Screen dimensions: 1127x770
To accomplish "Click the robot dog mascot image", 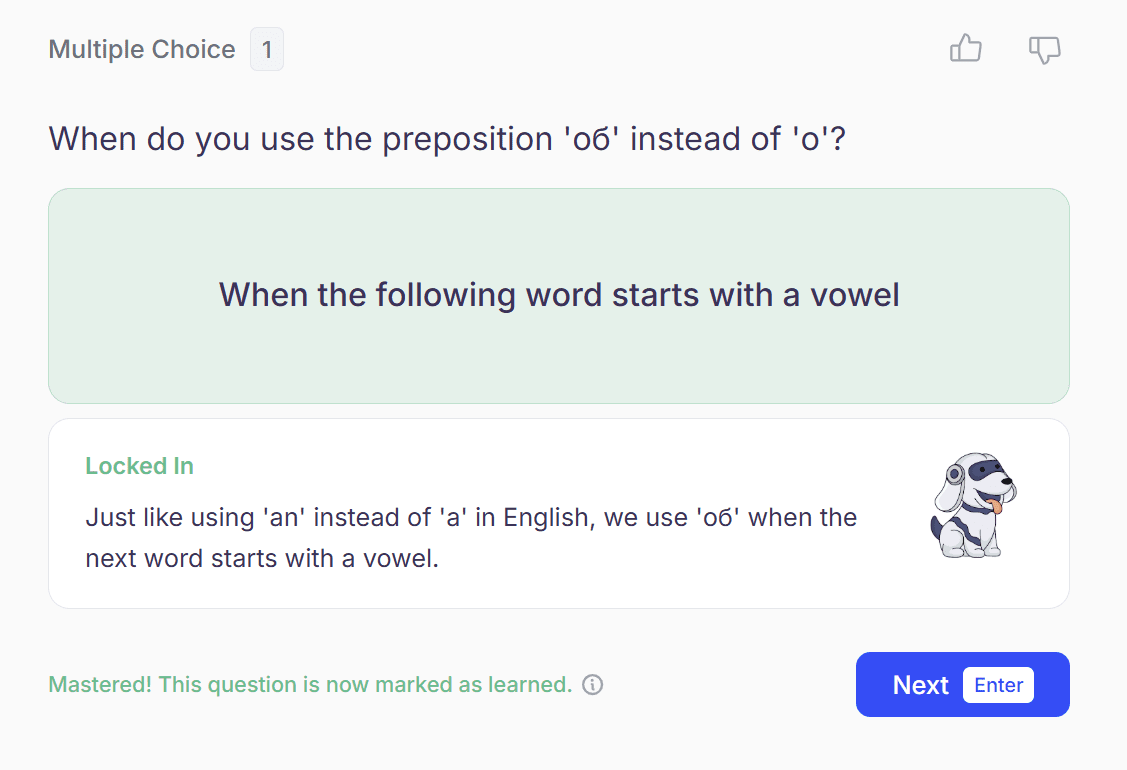I will [972, 505].
